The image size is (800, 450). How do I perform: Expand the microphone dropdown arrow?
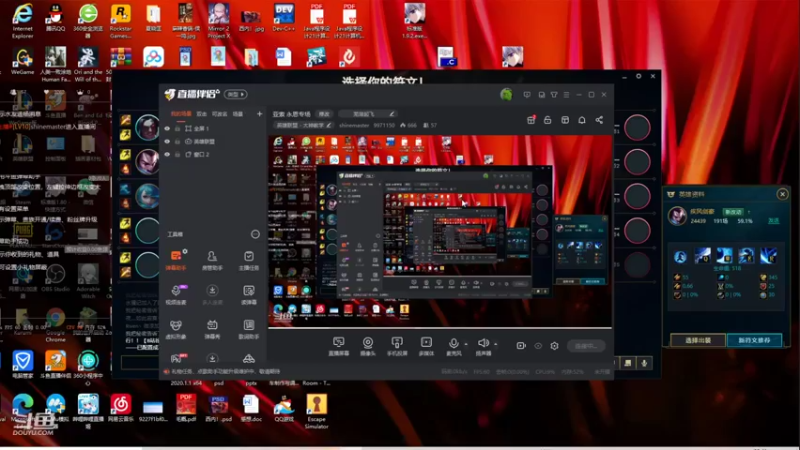(x=466, y=344)
